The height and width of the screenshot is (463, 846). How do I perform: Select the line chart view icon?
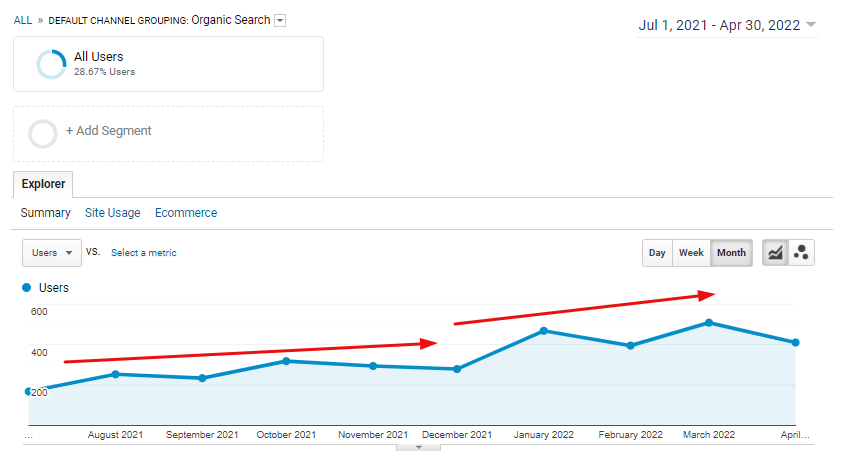click(x=775, y=253)
